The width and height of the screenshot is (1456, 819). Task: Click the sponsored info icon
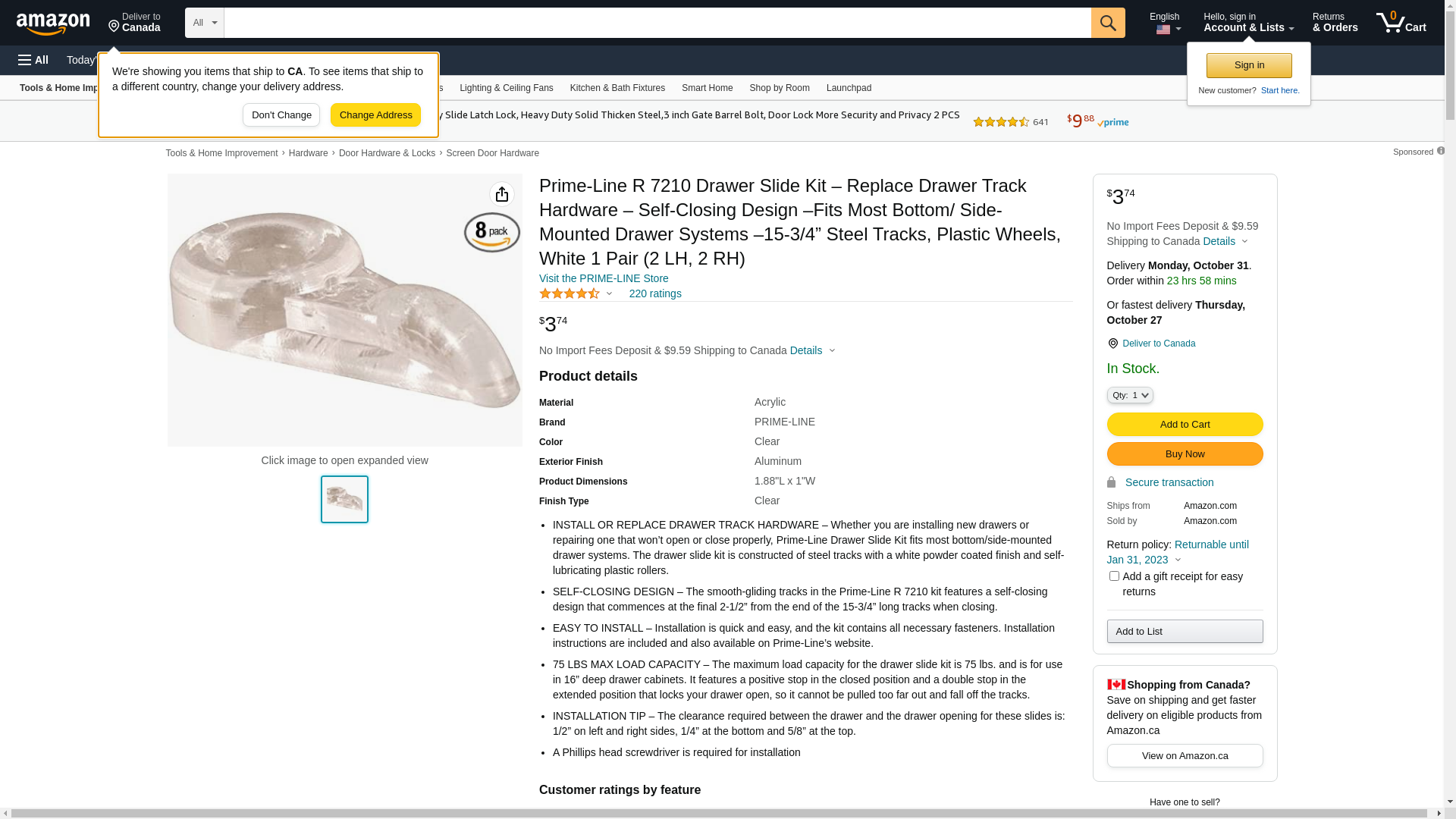tap(1441, 151)
